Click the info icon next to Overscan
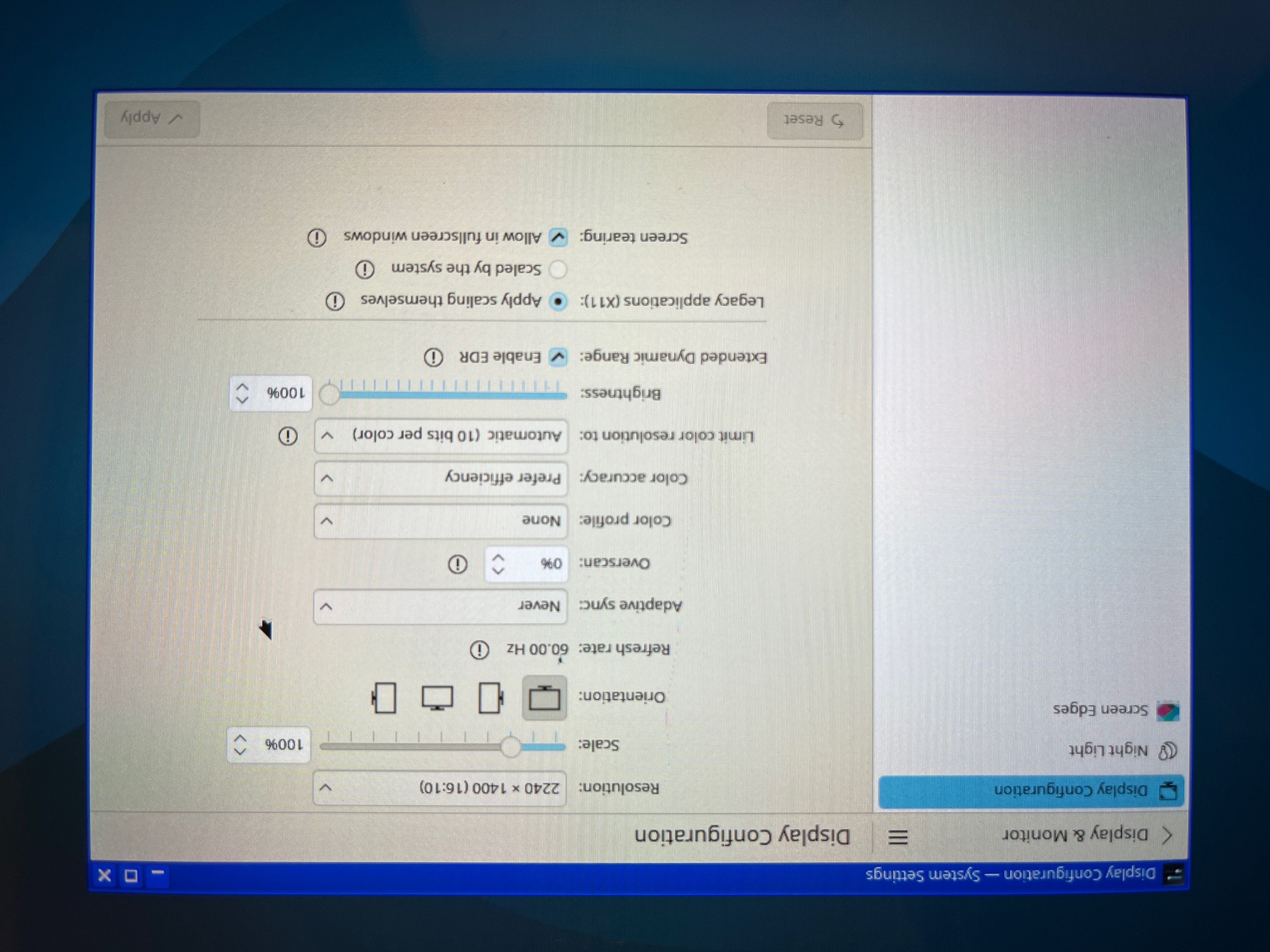Screen dimensions: 1270x952 (457, 564)
